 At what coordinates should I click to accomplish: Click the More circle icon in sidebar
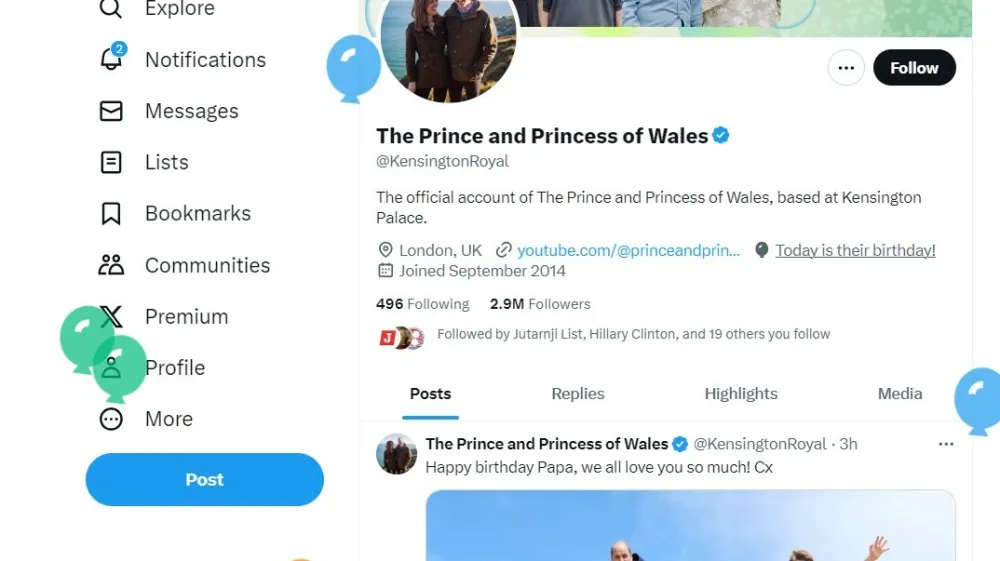coord(111,419)
